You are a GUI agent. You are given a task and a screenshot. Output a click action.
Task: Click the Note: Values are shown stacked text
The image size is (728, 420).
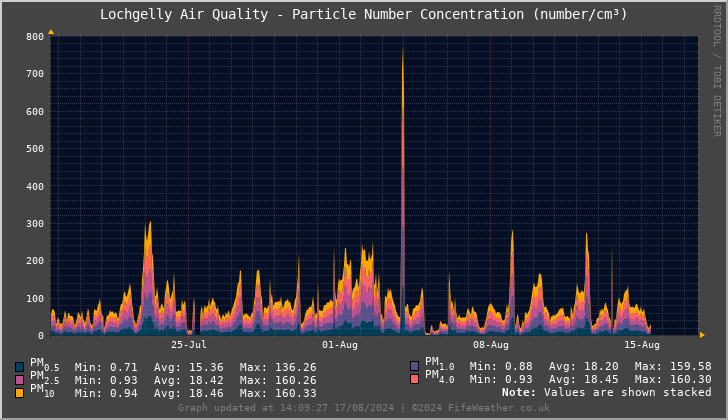point(606,392)
